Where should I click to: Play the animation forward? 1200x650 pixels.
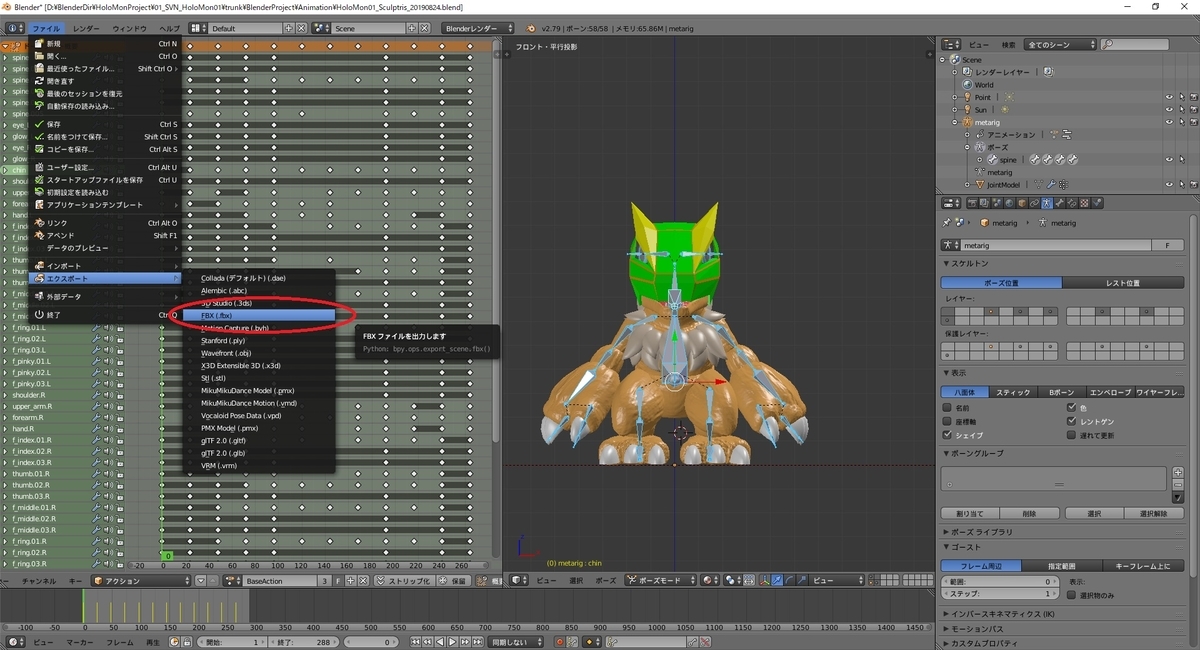tap(452, 641)
